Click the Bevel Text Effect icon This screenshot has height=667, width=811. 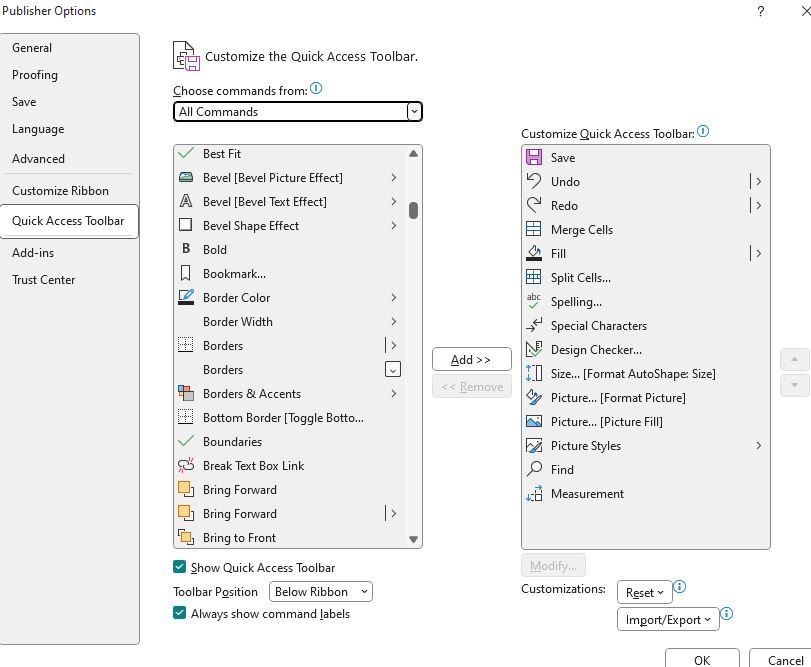(x=186, y=201)
